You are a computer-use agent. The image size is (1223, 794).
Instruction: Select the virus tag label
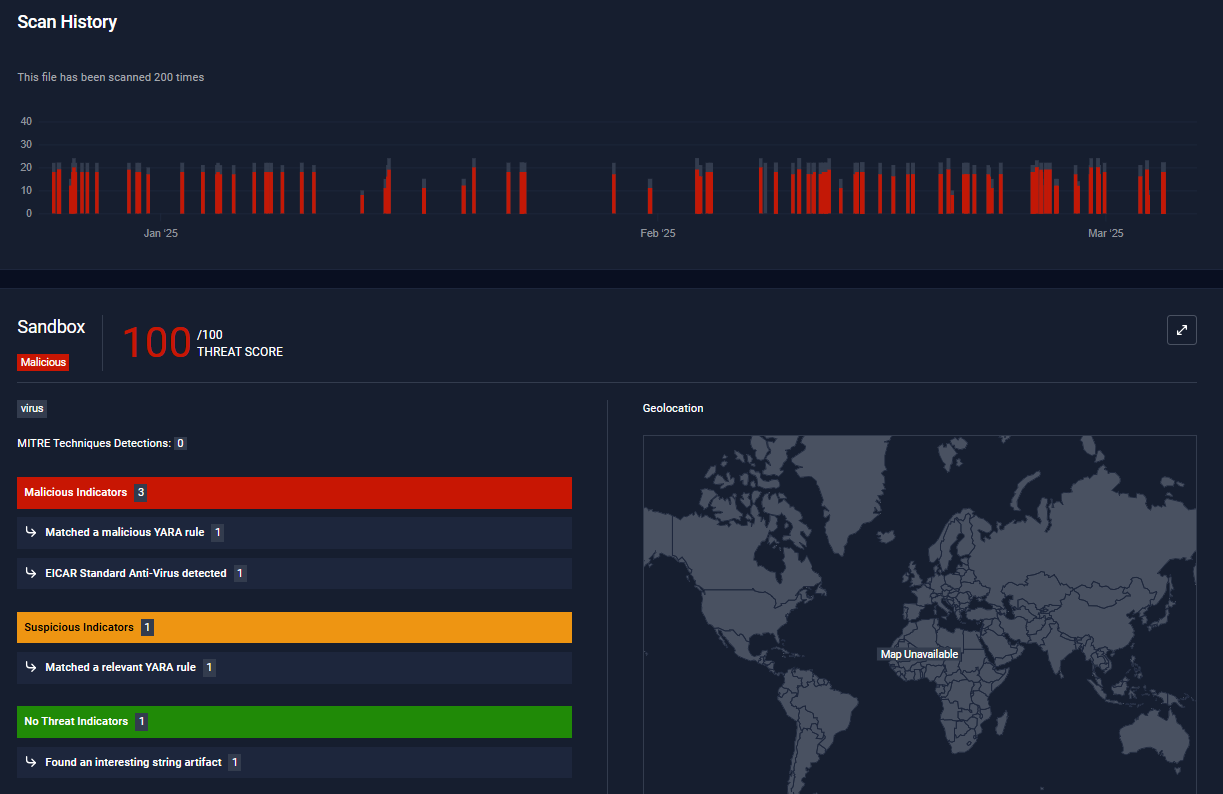(32, 409)
